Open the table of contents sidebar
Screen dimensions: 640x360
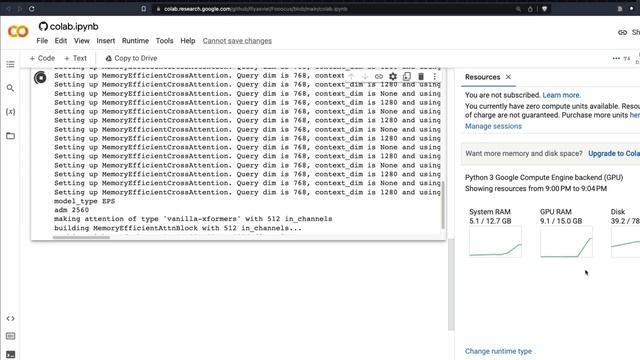point(11,64)
